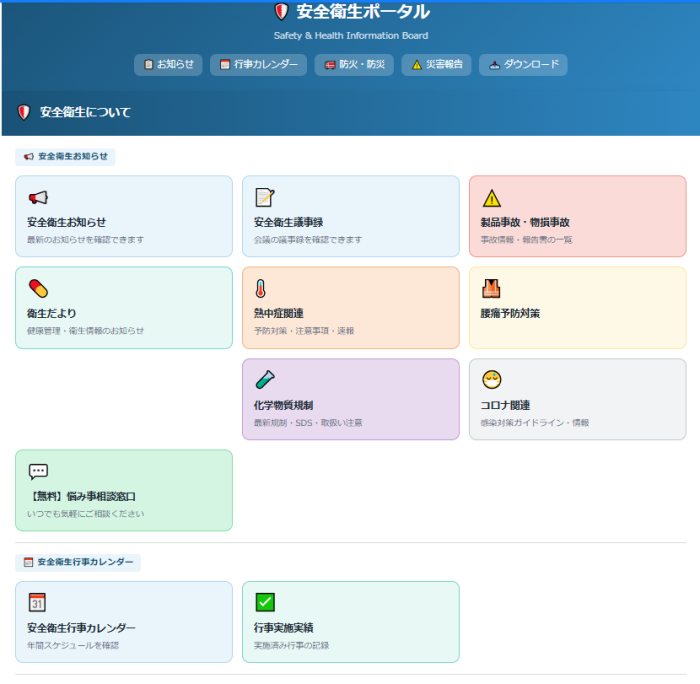The height and width of the screenshot is (684, 700).
Task: Click text いつでも気軽にご相談ください
Action: [x=86, y=514]
